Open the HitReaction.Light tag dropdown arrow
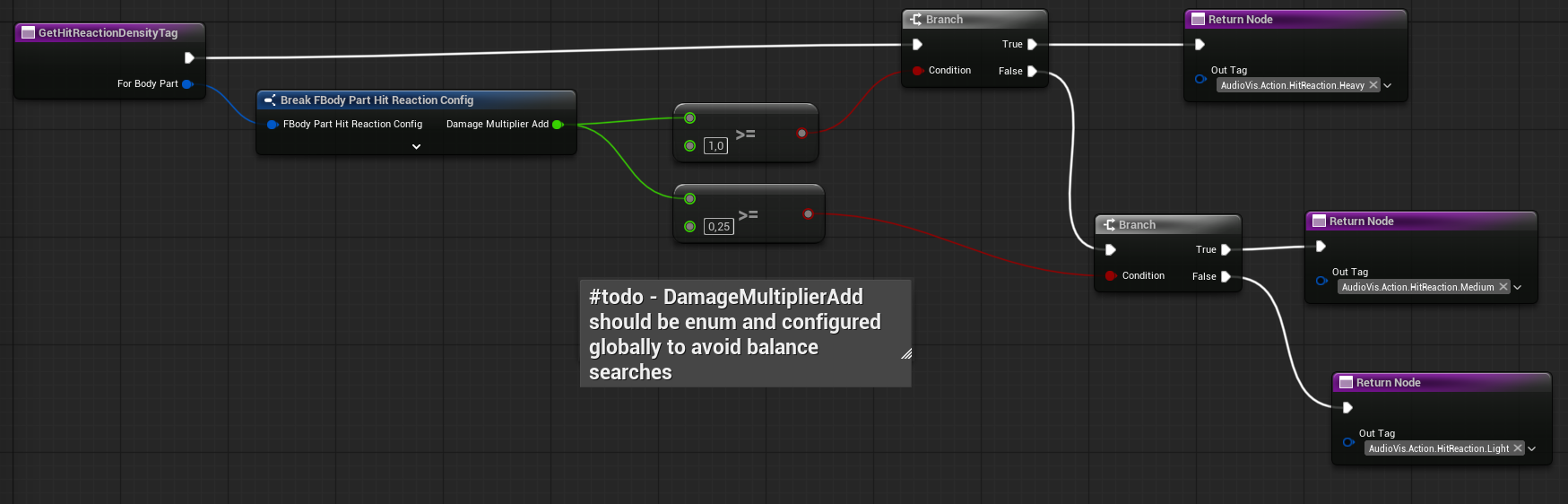 [1532, 449]
